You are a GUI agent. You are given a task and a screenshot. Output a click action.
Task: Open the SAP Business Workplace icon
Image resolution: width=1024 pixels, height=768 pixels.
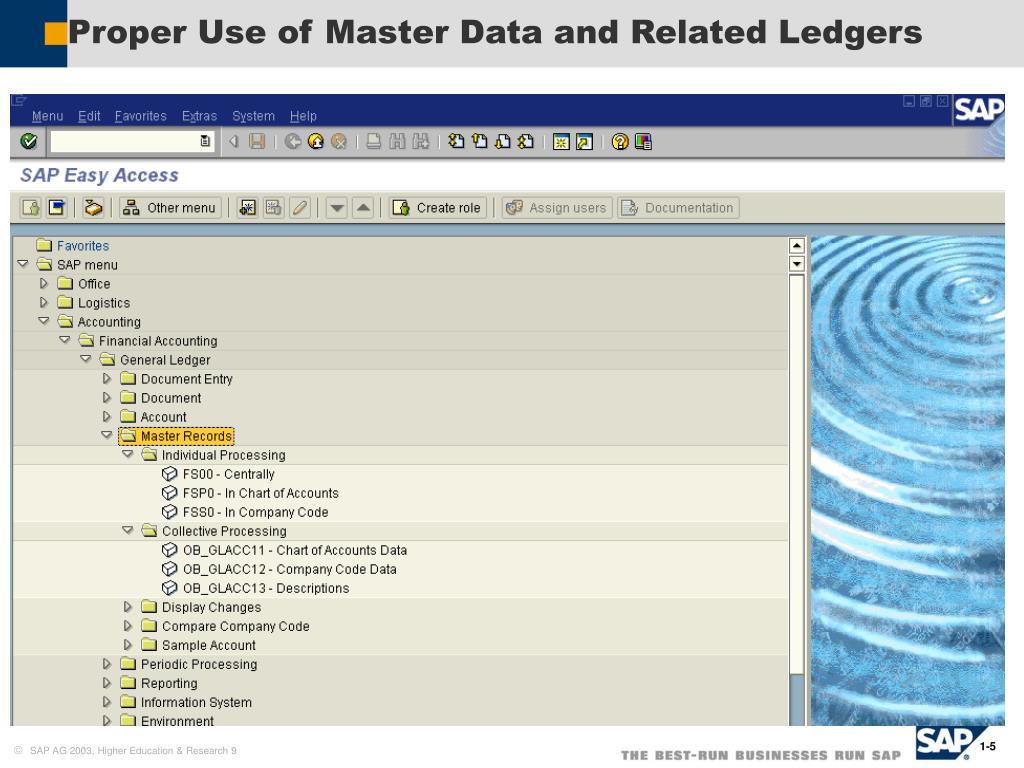click(x=93, y=208)
